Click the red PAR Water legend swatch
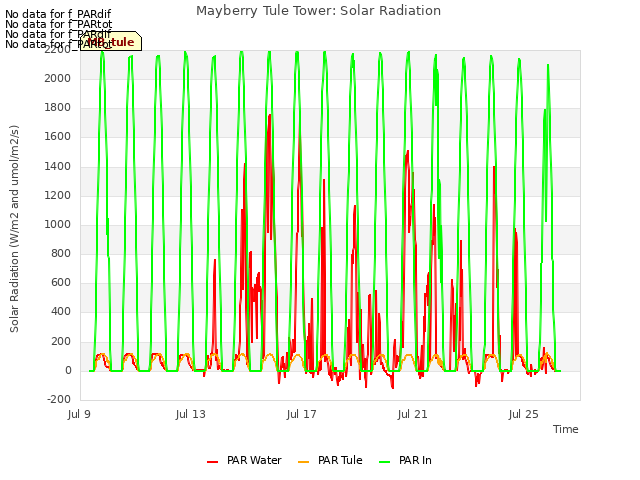640x480 pixels. coord(212,462)
